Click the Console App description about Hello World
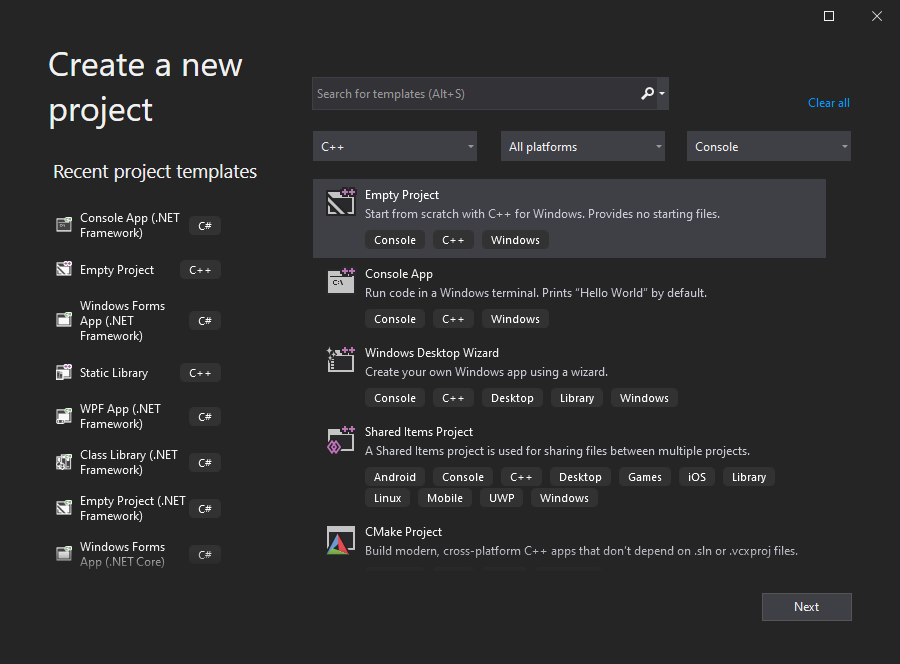The width and height of the screenshot is (900, 664). point(536,293)
